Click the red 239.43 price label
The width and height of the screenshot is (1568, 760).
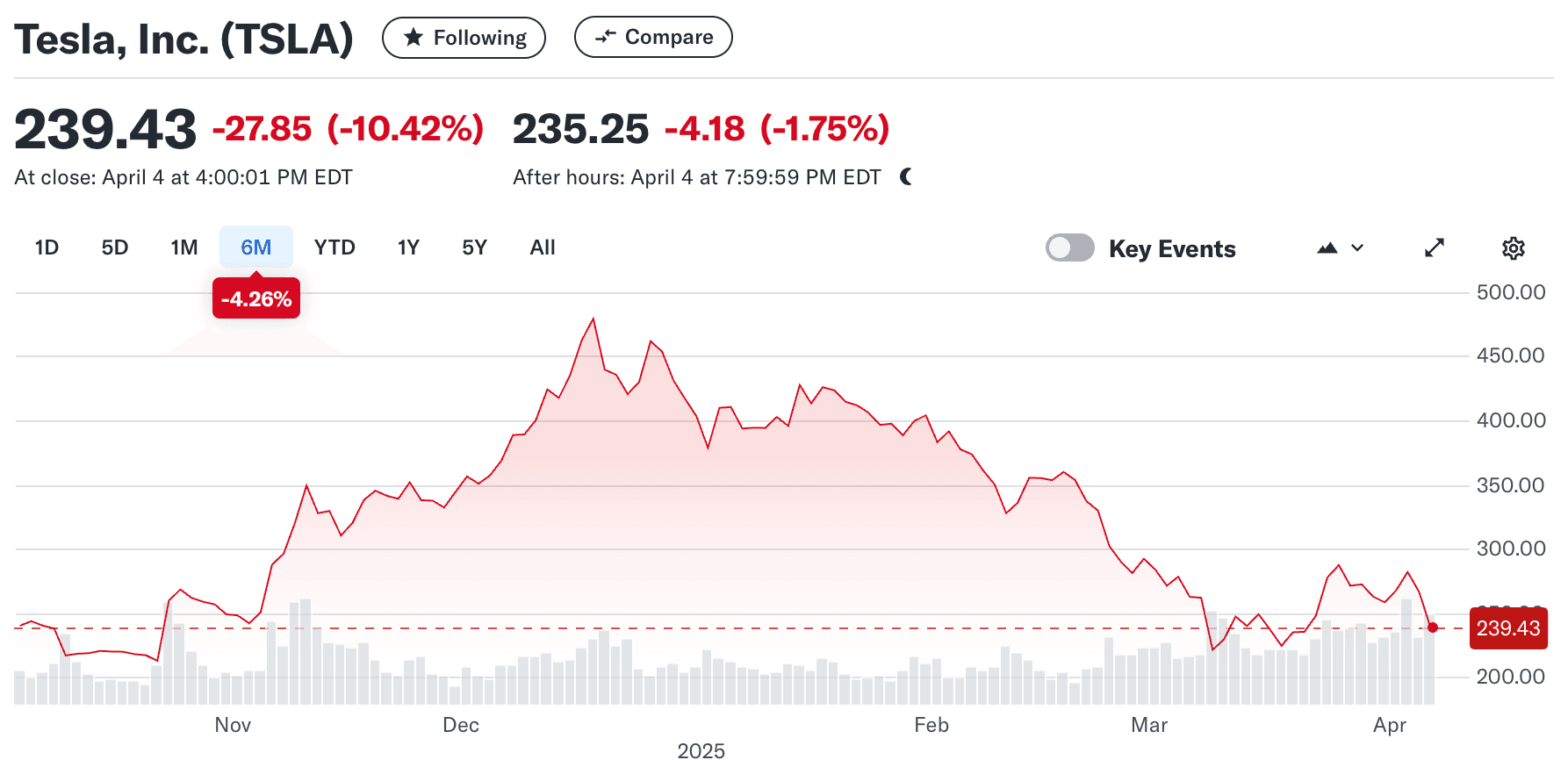[x=1507, y=628]
